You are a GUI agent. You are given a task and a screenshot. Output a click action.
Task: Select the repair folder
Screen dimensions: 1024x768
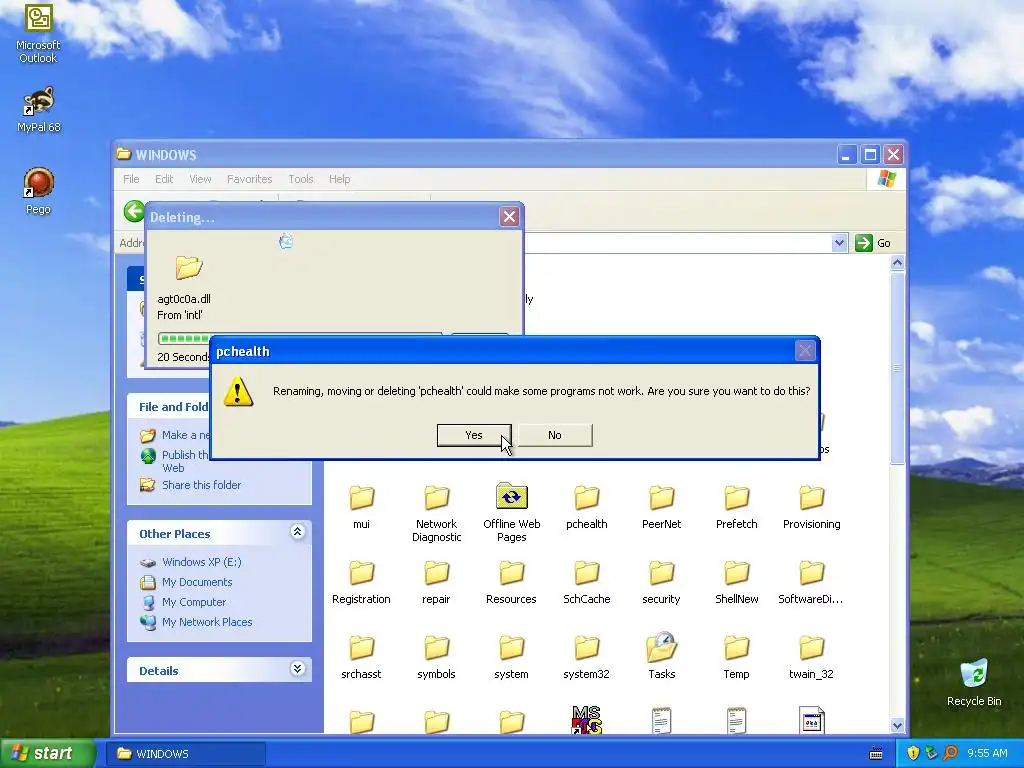pyautogui.click(x=436, y=582)
